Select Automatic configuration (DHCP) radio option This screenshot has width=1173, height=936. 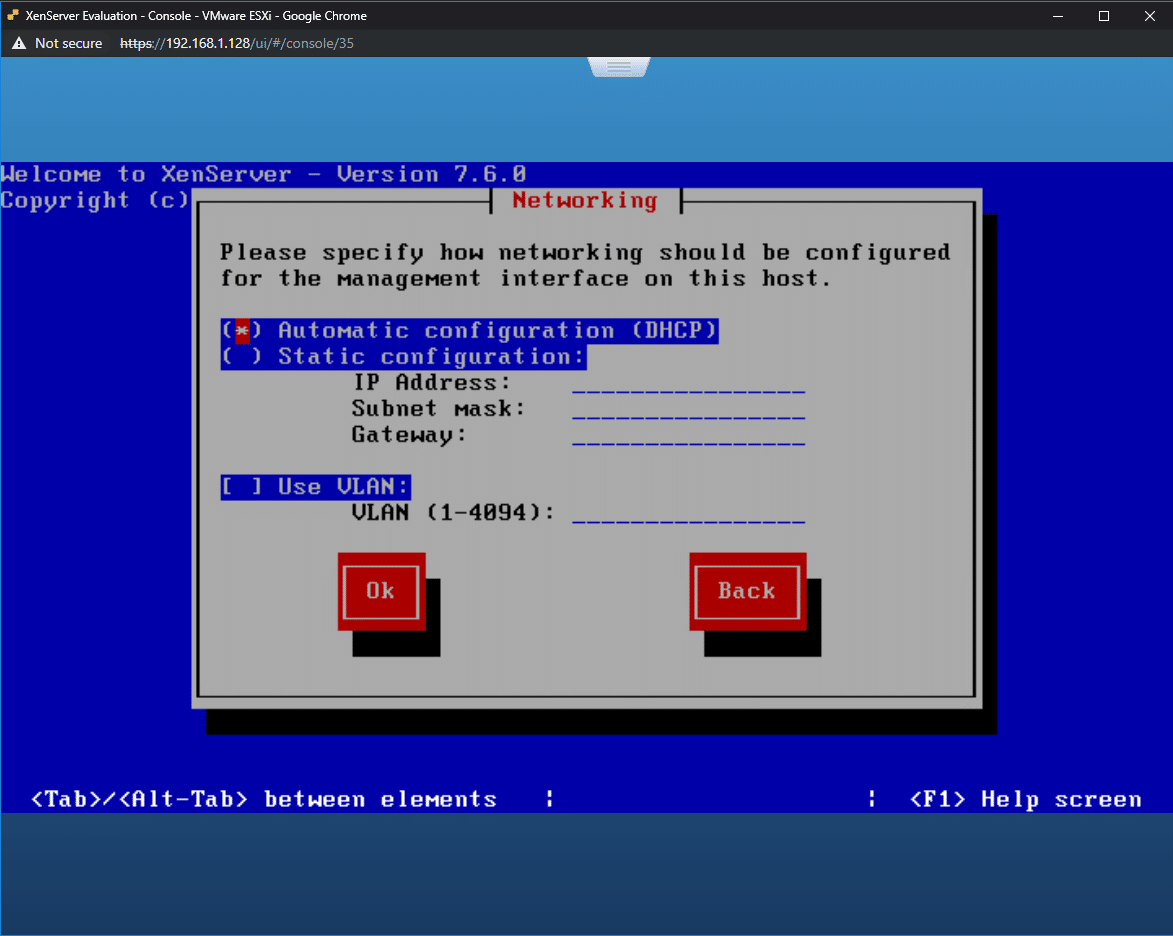[x=469, y=331]
